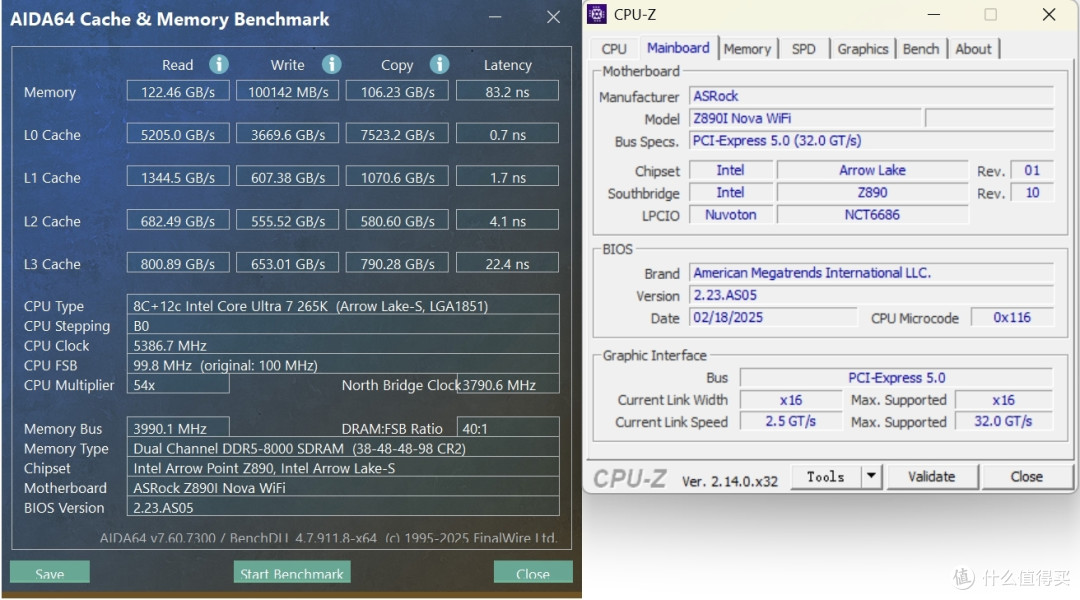1080x600 pixels.
Task: Click the Close button in CPU-Z
Action: (1026, 476)
